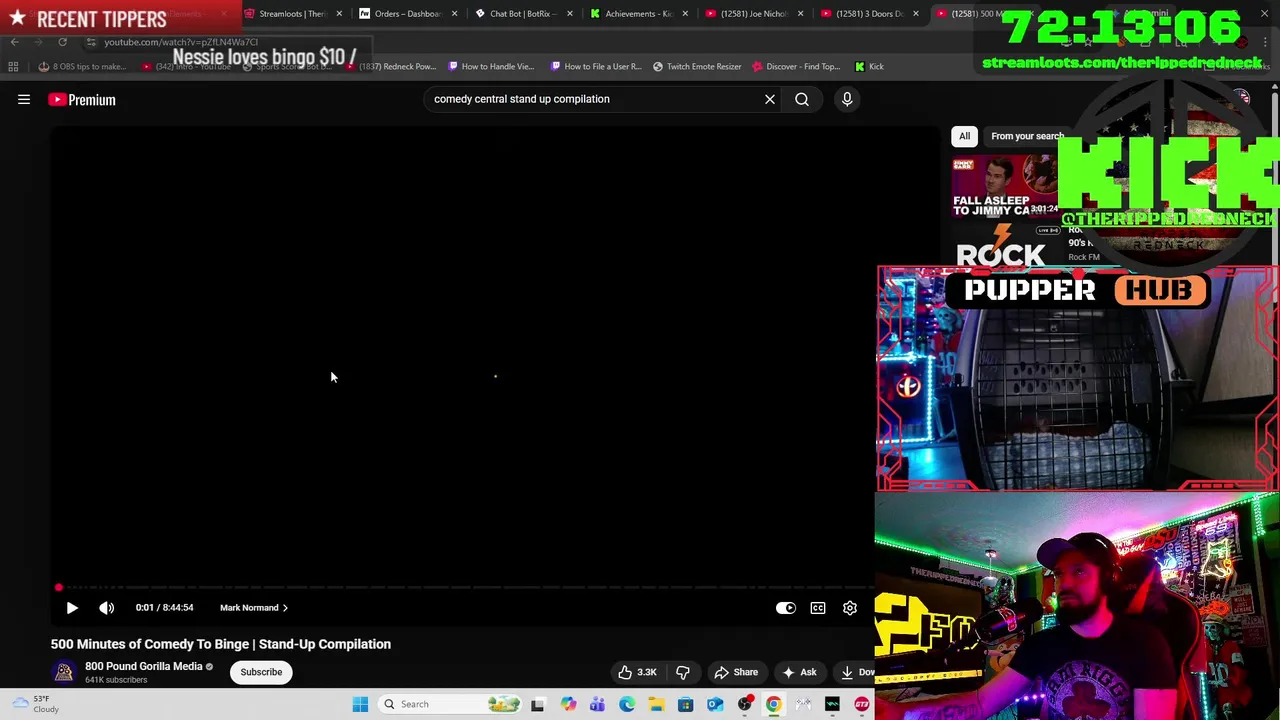Seek along the video progress bar
This screenshot has width=1280, height=720.
464,587
